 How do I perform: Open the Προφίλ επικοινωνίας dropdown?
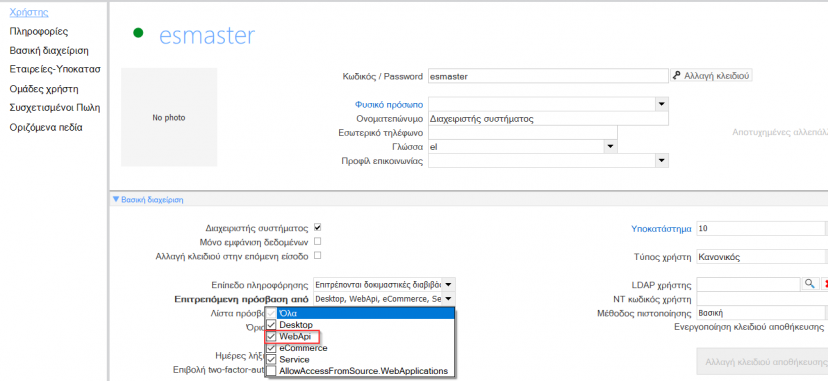point(662,160)
